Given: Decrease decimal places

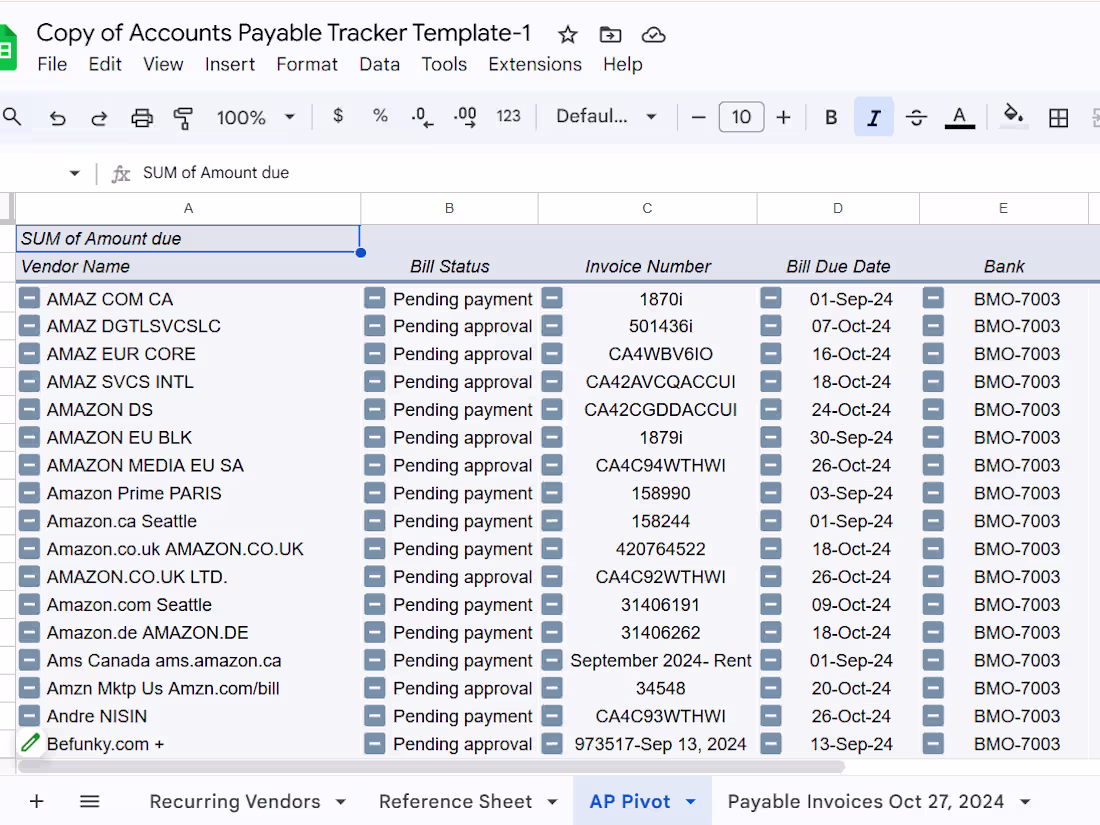Looking at the screenshot, I should coord(422,117).
